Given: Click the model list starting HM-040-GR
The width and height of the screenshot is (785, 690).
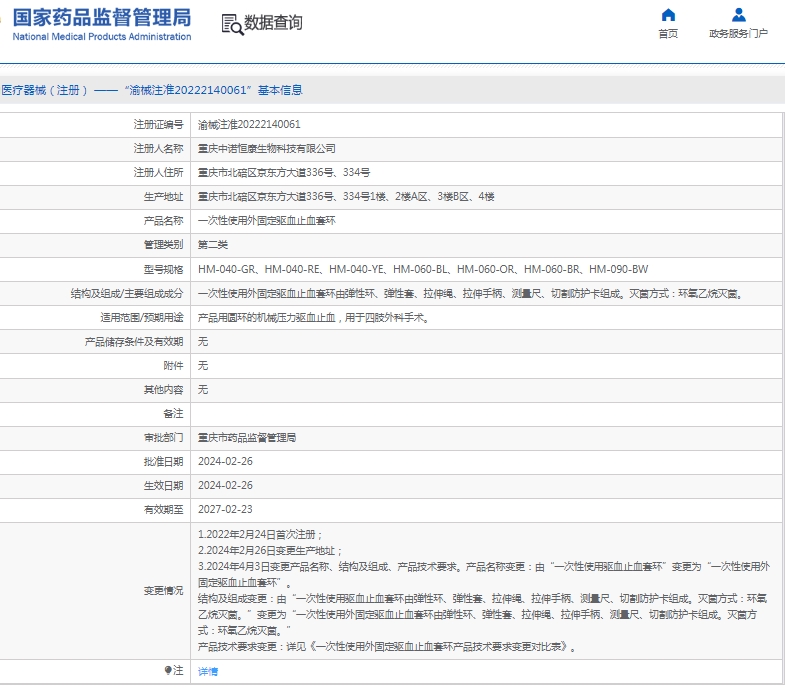Looking at the screenshot, I should [x=423, y=269].
